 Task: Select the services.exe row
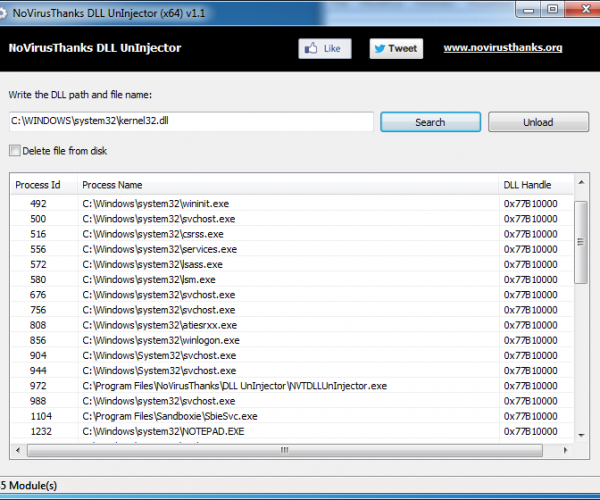[292, 249]
